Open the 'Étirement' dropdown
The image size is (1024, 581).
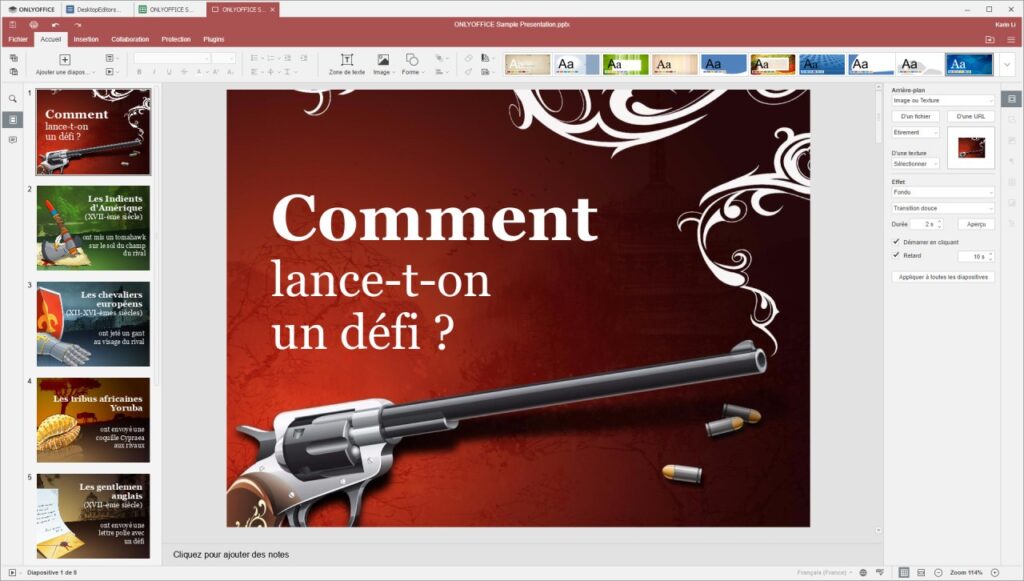(916, 133)
